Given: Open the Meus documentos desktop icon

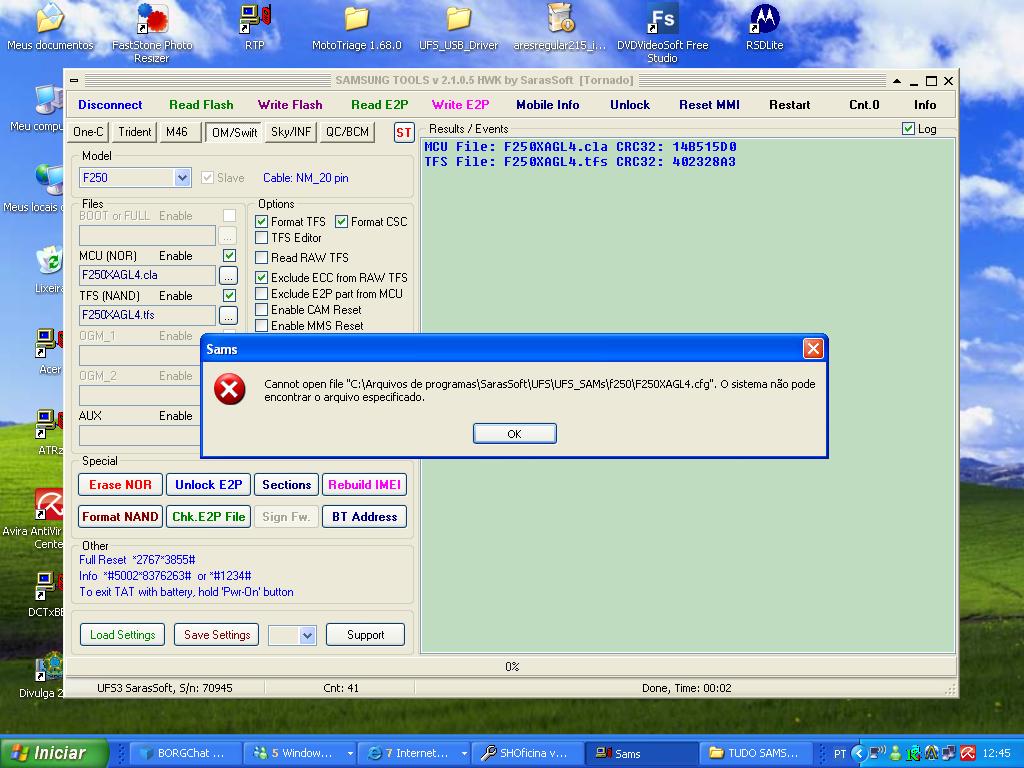Looking at the screenshot, I should tap(50, 26).
